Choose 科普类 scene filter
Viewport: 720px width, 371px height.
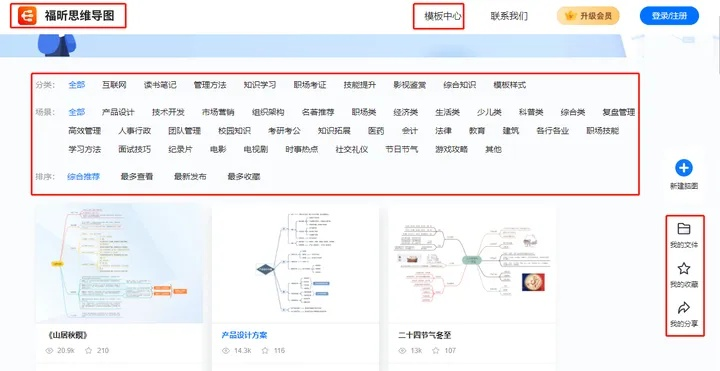[x=531, y=112]
